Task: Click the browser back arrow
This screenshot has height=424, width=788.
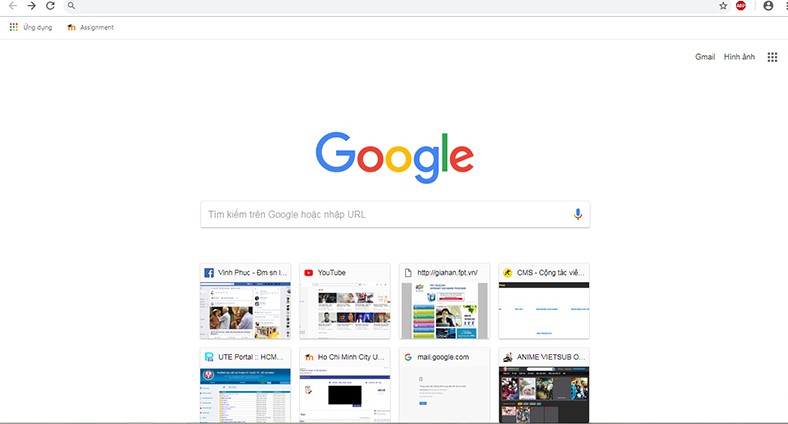Action: [x=13, y=6]
